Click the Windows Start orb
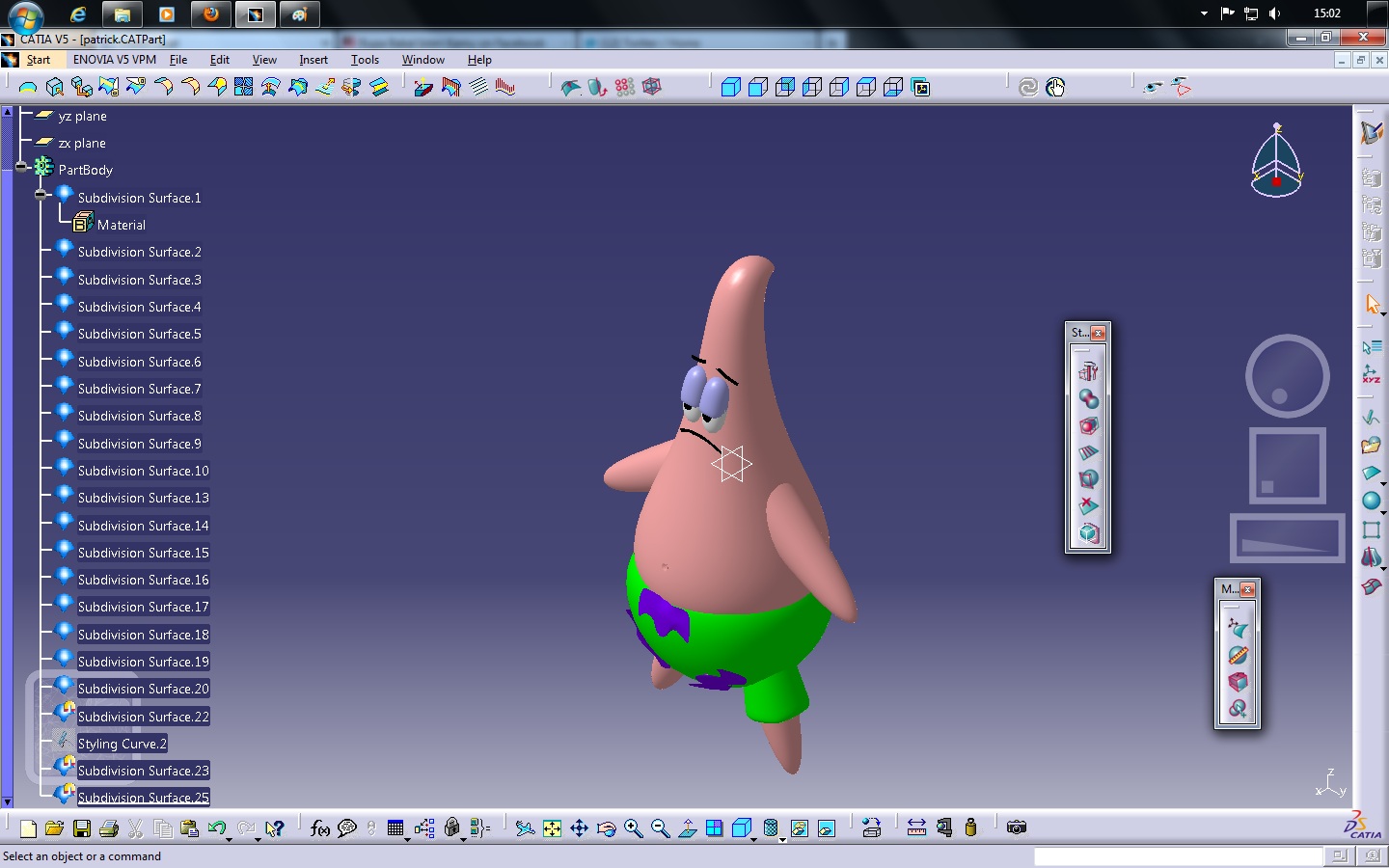Screen dimensions: 1389x868 pos(24,15)
